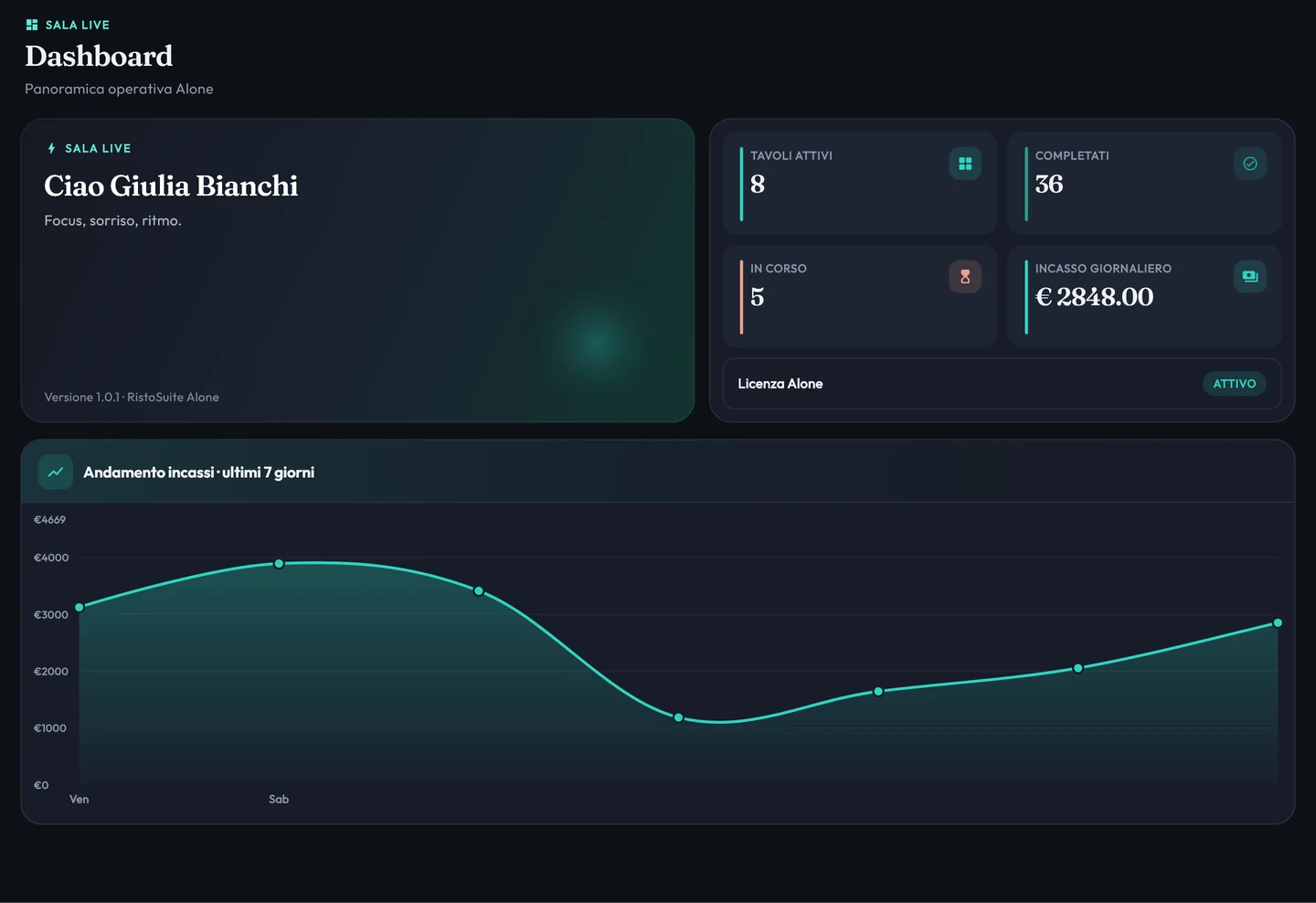
Task: Click the ATTIVO license badge
Action: 1235,384
